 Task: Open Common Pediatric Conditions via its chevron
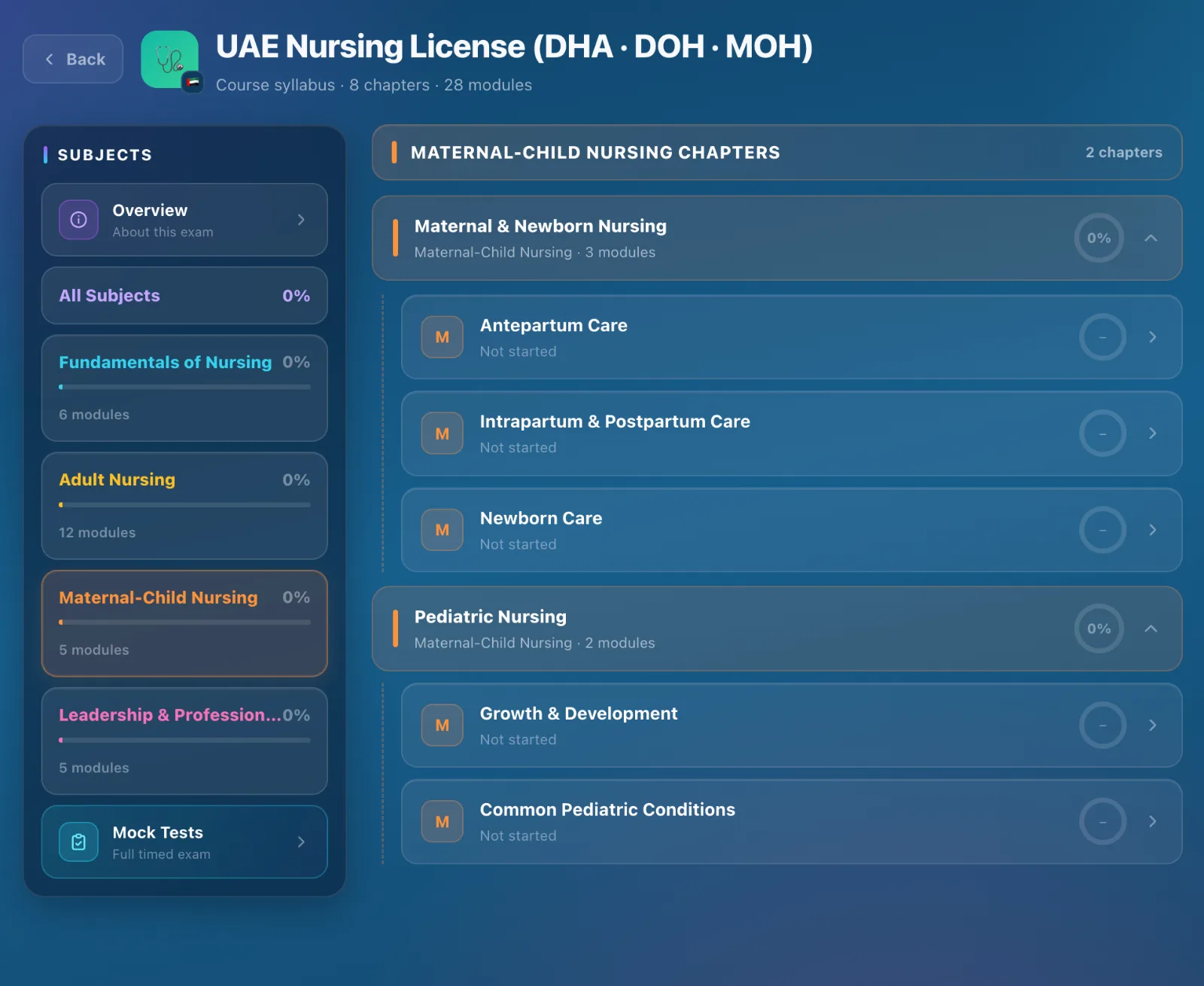[x=1152, y=822]
